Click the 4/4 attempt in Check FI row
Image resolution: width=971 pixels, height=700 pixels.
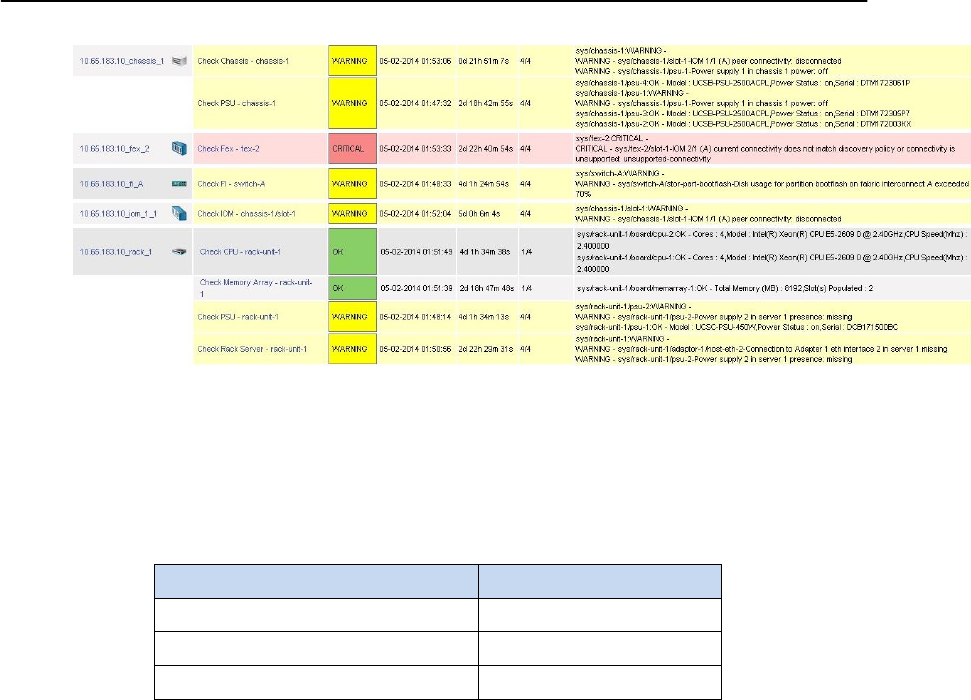[x=525, y=184]
